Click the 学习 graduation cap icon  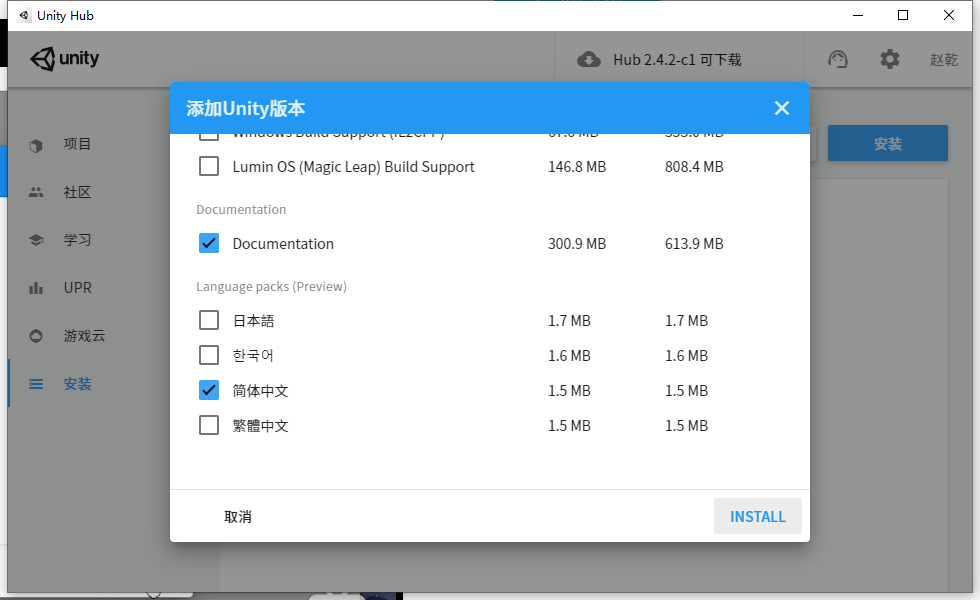[x=36, y=240]
